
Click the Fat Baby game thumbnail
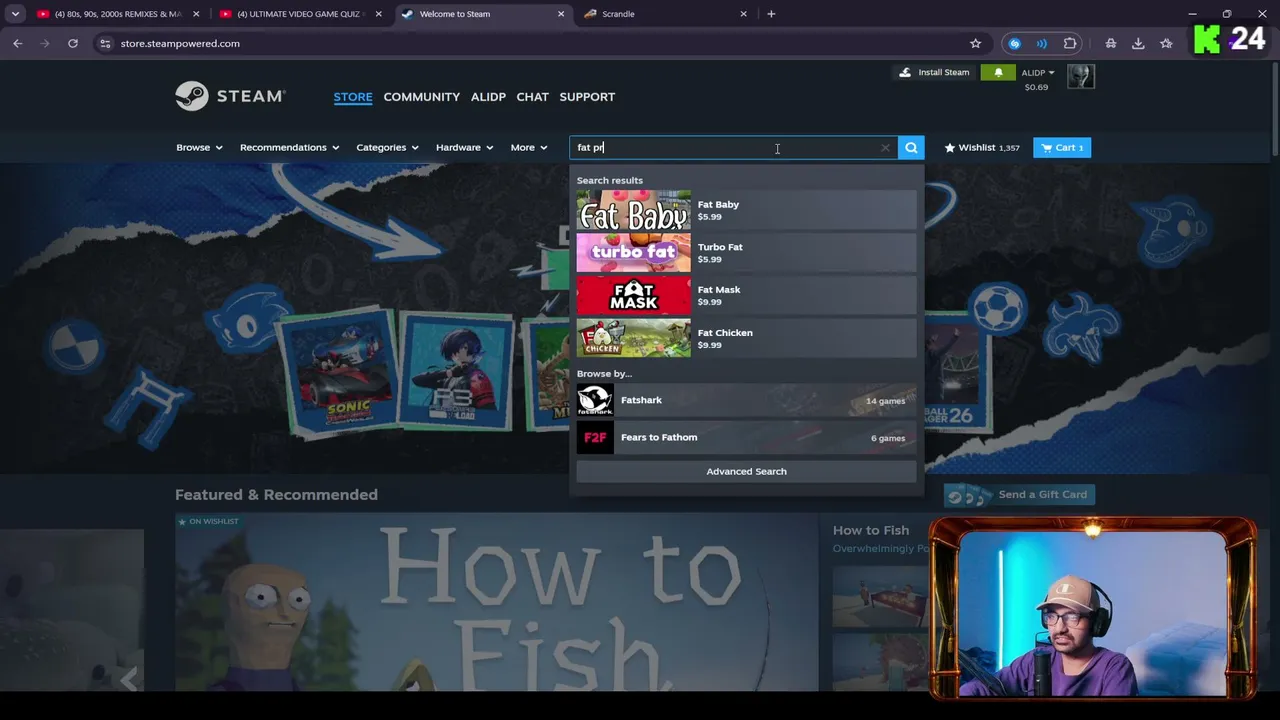[633, 210]
